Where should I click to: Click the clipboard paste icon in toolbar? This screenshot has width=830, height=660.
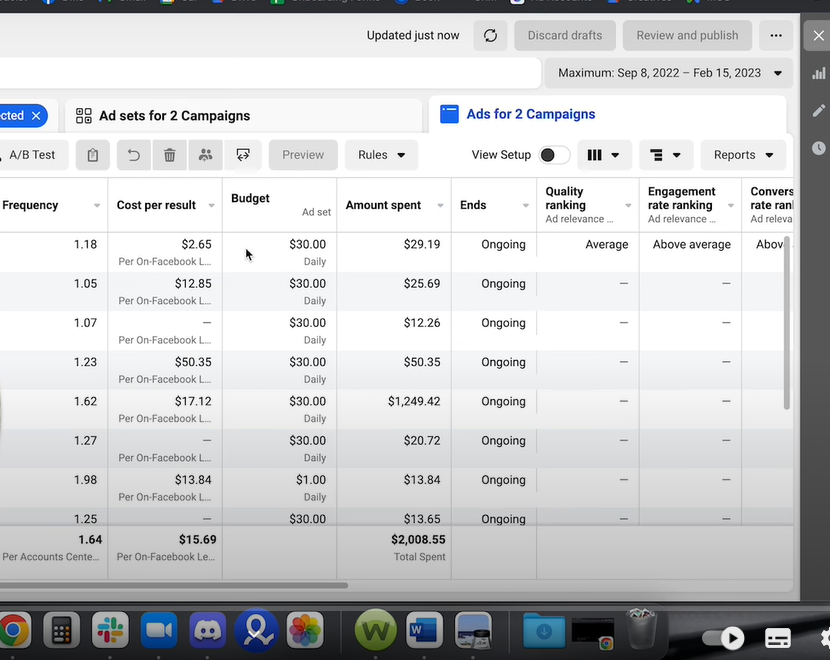click(x=93, y=155)
